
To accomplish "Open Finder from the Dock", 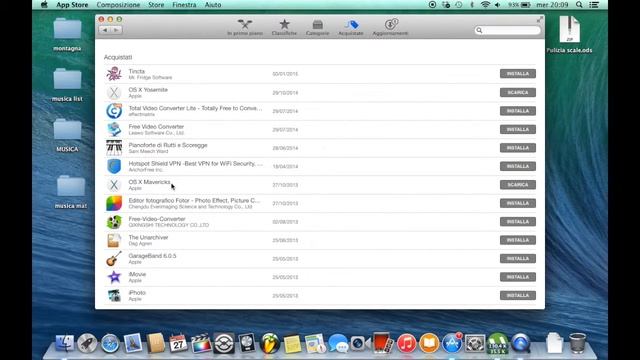I will point(64,343).
